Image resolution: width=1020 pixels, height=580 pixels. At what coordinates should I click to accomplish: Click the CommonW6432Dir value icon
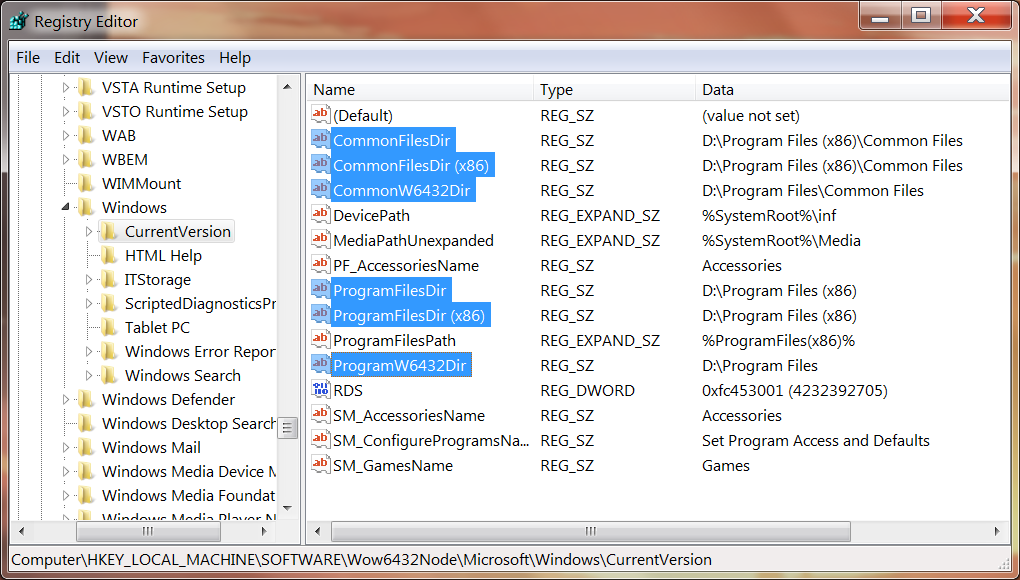(x=320, y=190)
